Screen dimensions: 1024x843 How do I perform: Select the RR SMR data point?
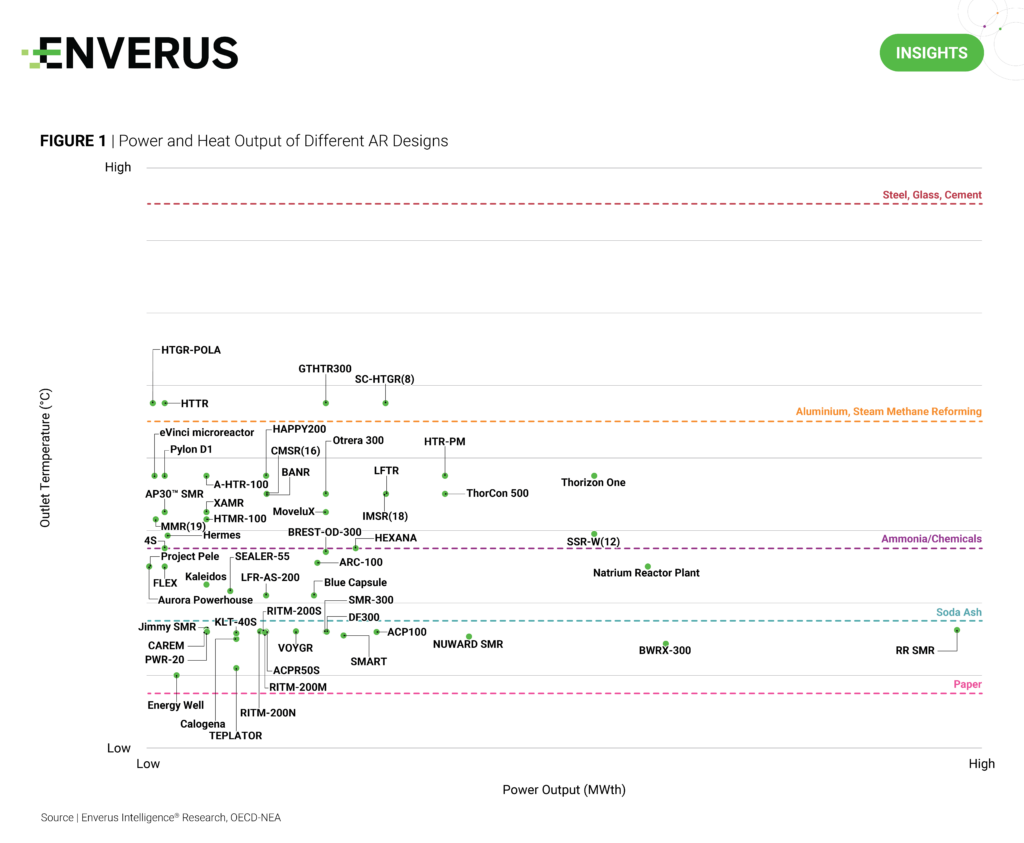click(957, 630)
